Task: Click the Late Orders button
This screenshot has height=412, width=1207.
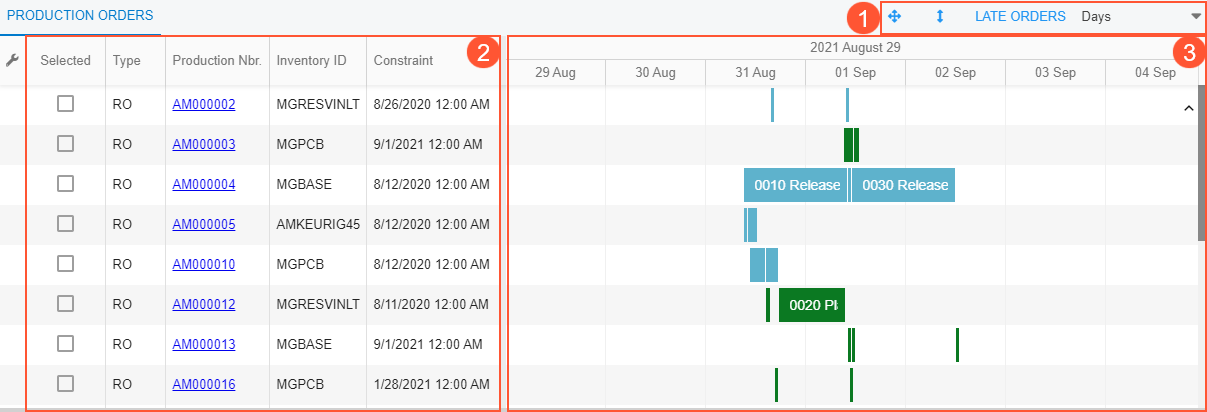Action: pyautogui.click(x=1020, y=16)
